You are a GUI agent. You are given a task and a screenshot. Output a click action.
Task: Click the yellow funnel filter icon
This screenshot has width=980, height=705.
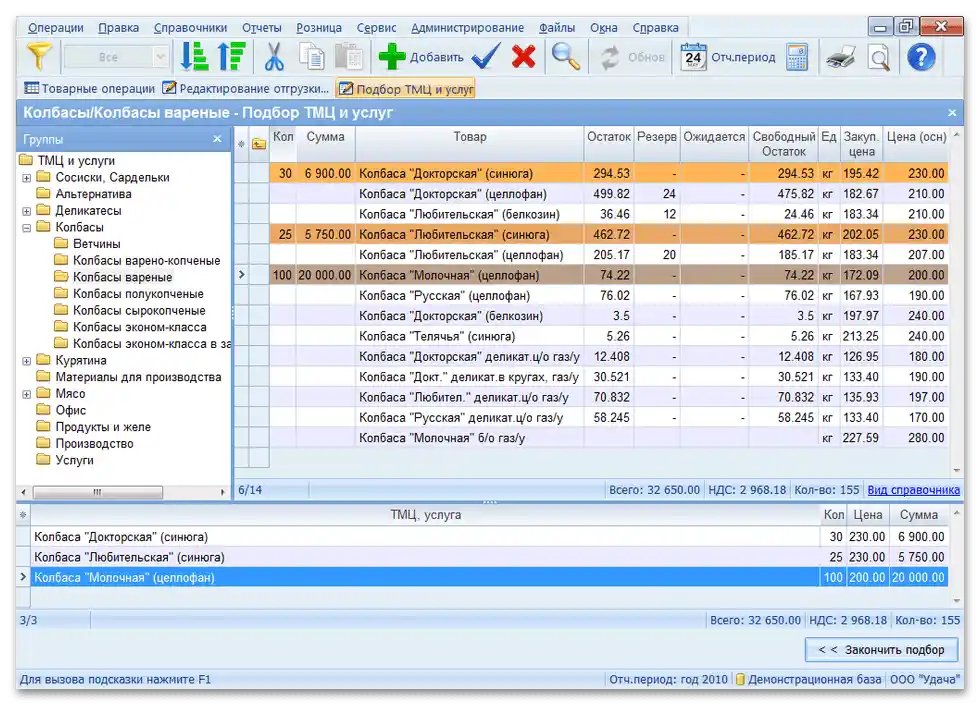[38, 57]
